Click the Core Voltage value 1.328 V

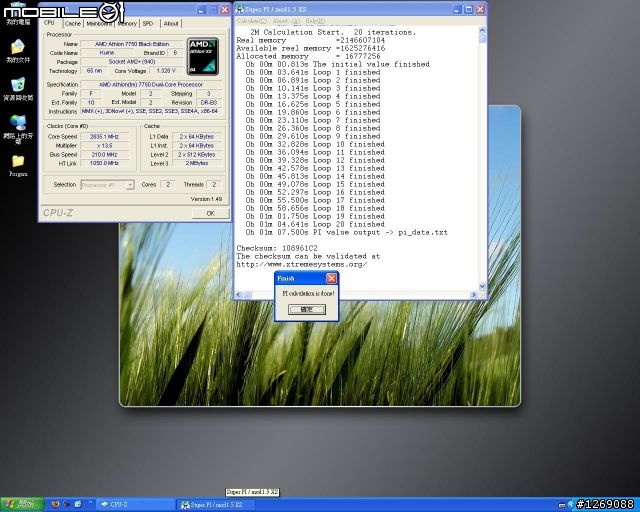[167, 71]
